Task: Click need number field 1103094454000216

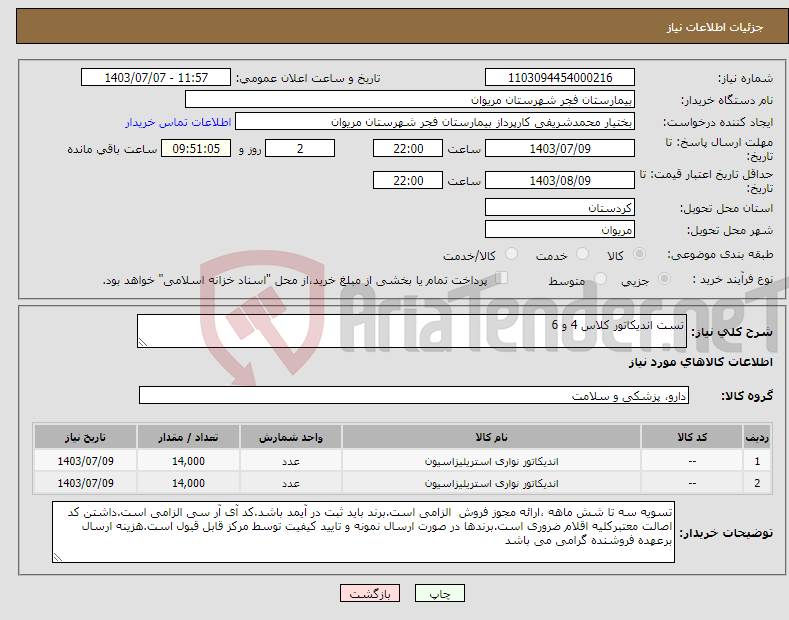Action: (x=560, y=78)
